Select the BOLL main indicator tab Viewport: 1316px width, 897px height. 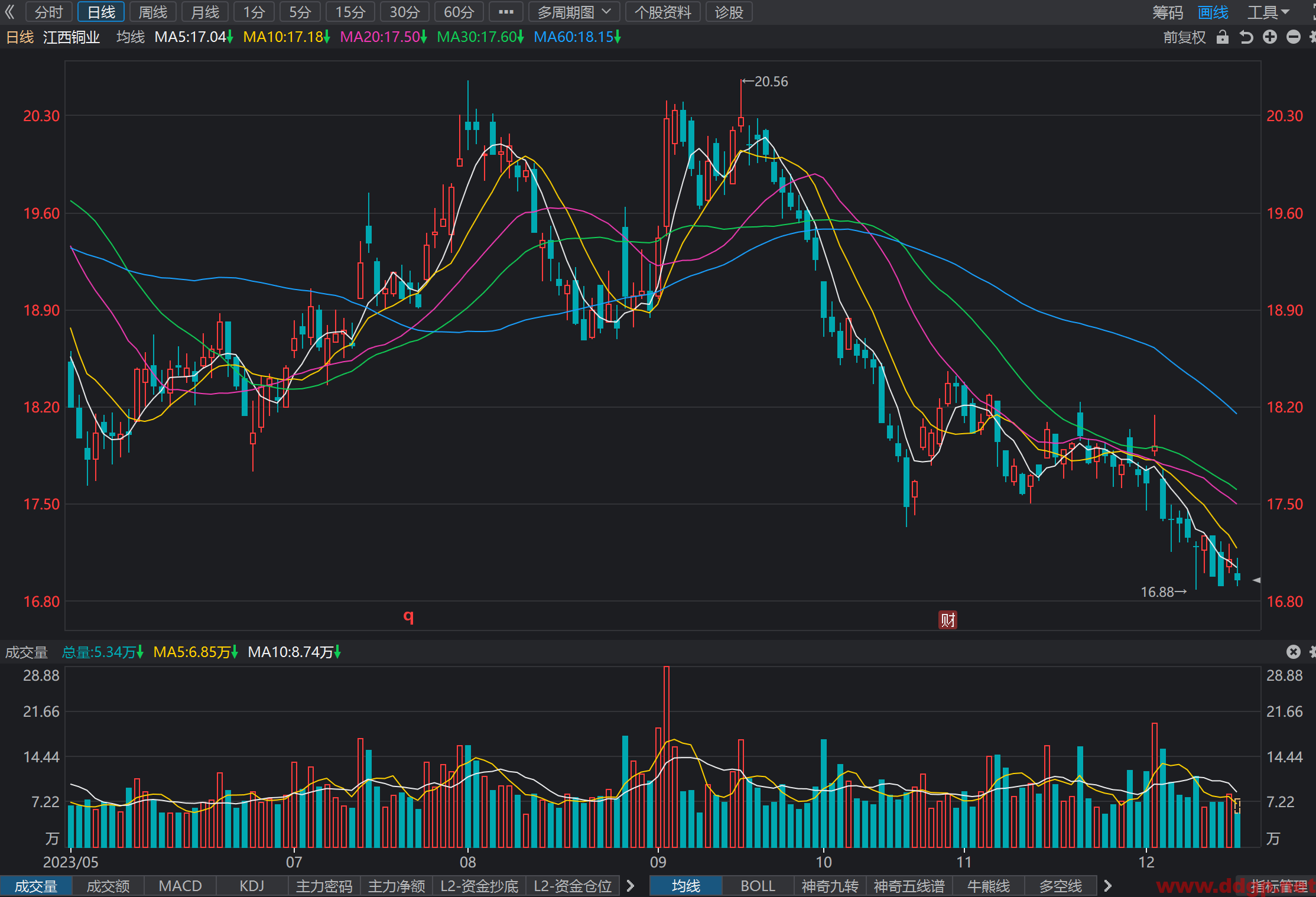click(758, 886)
